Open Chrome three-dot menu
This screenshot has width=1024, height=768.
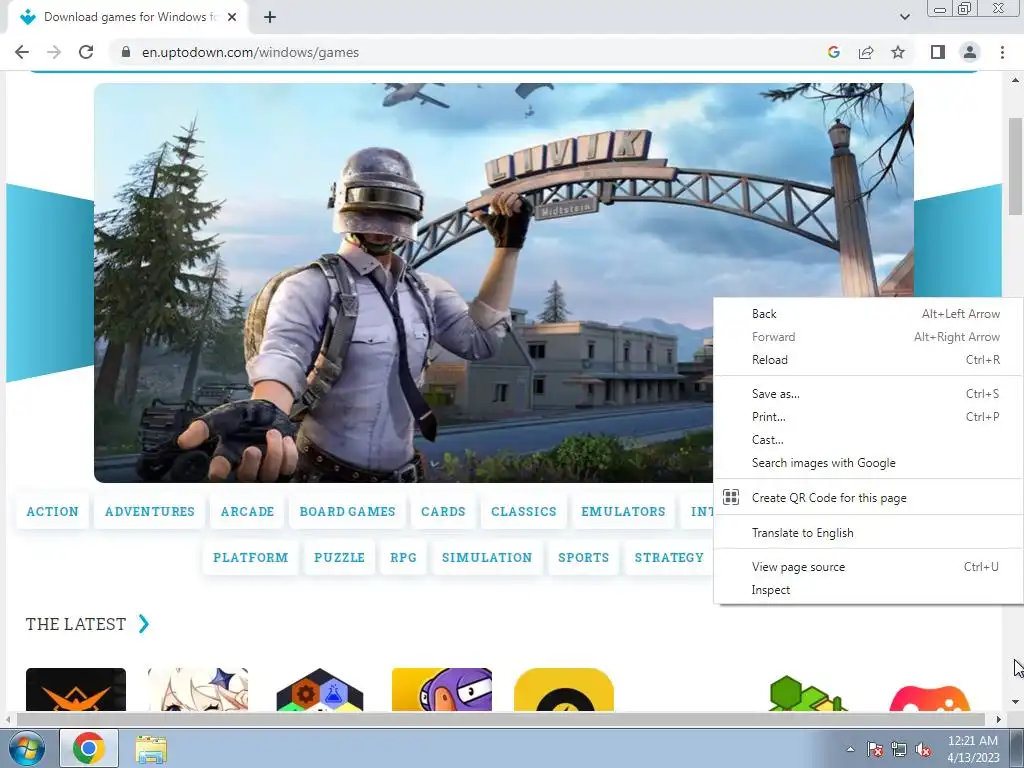tap(1002, 52)
